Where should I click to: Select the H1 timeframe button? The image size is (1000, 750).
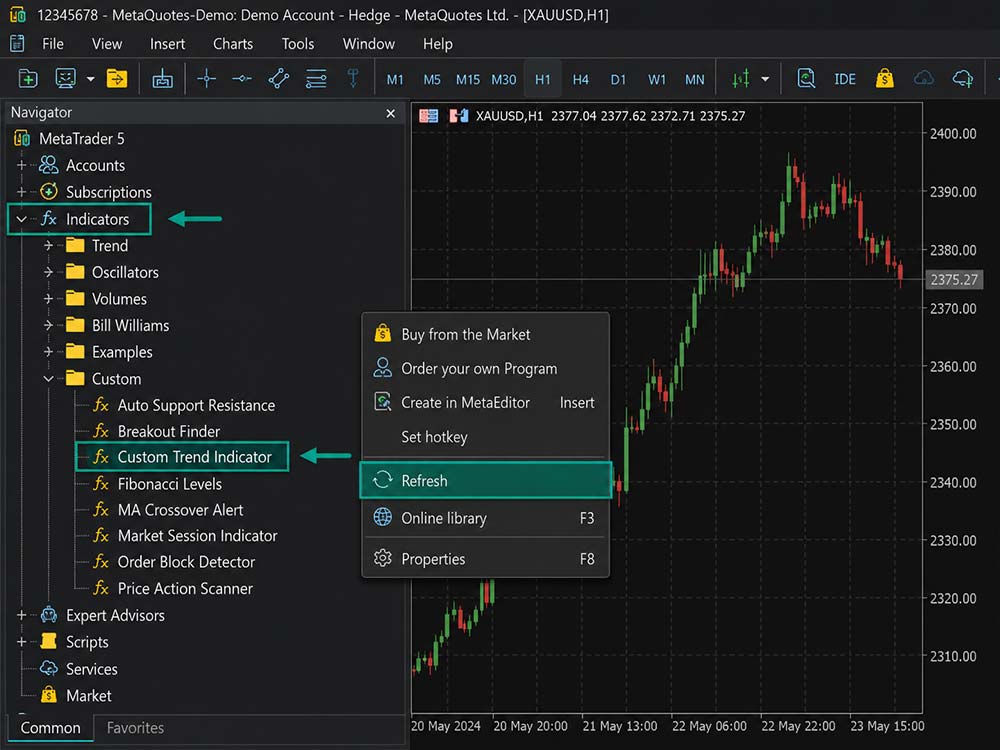(x=543, y=80)
